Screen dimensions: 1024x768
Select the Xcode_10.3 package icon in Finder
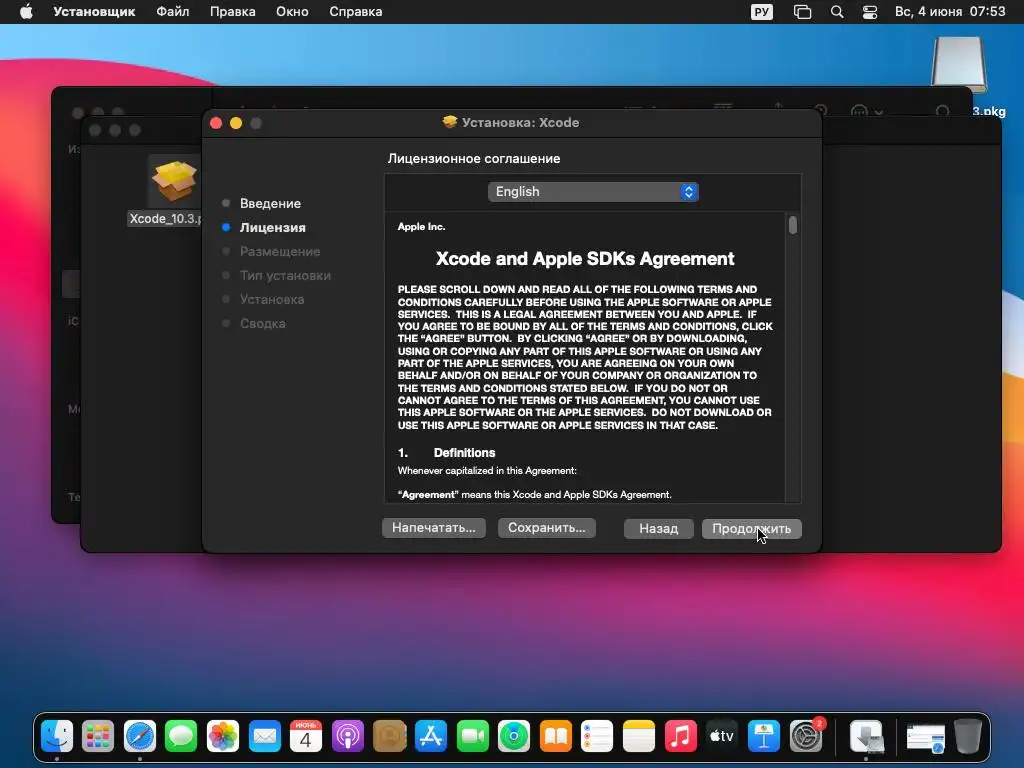pyautogui.click(x=173, y=180)
